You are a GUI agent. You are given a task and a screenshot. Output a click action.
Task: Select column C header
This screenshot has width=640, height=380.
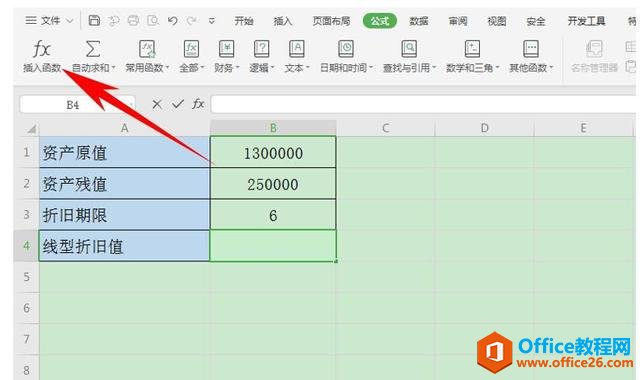pyautogui.click(x=386, y=128)
